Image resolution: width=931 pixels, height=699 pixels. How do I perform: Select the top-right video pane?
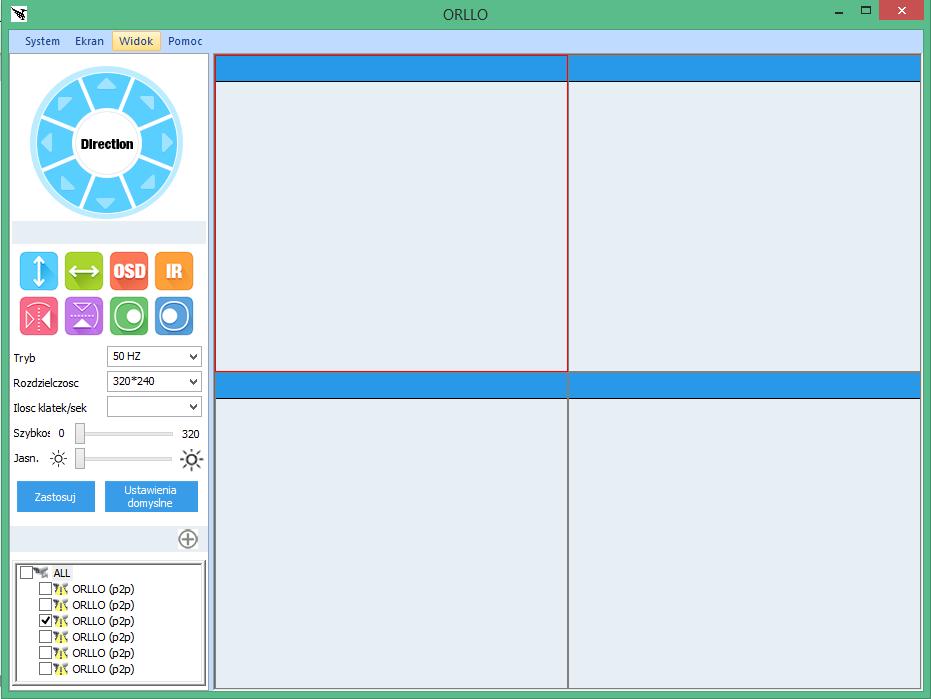coord(745,213)
